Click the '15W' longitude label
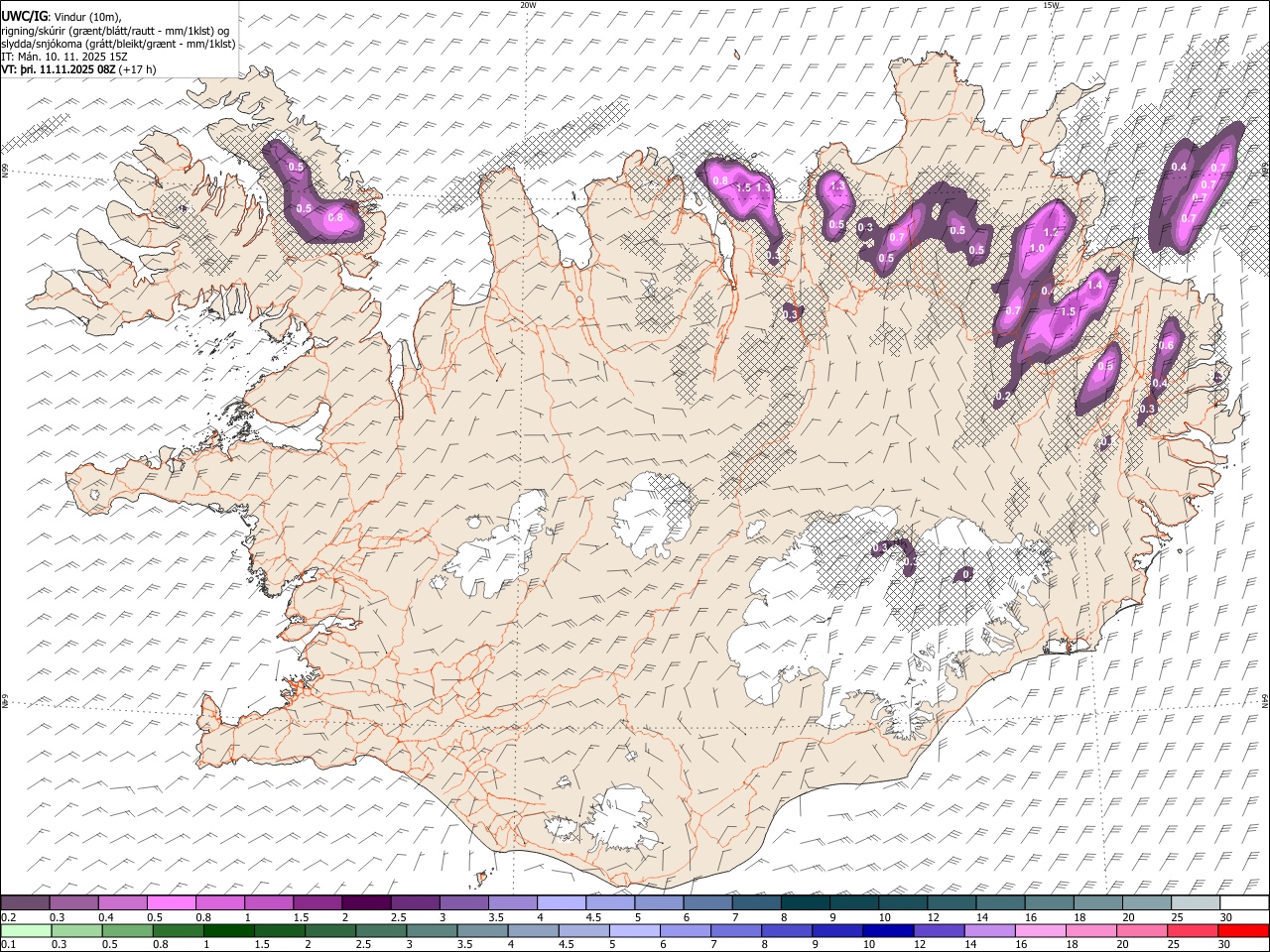This screenshot has width=1270, height=952. 1051,5
